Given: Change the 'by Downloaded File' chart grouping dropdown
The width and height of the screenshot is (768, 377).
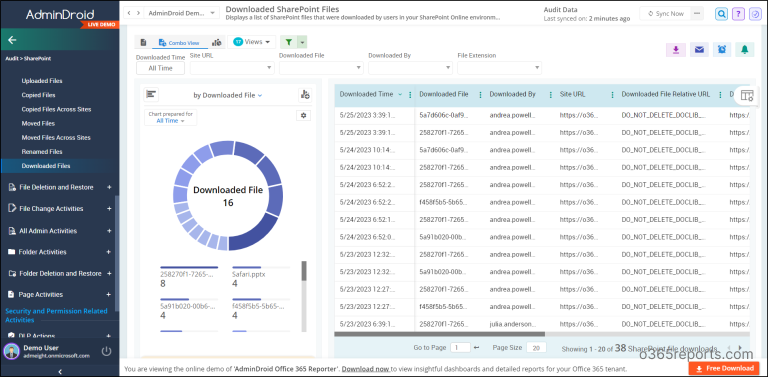Looking at the screenshot, I should (228, 95).
